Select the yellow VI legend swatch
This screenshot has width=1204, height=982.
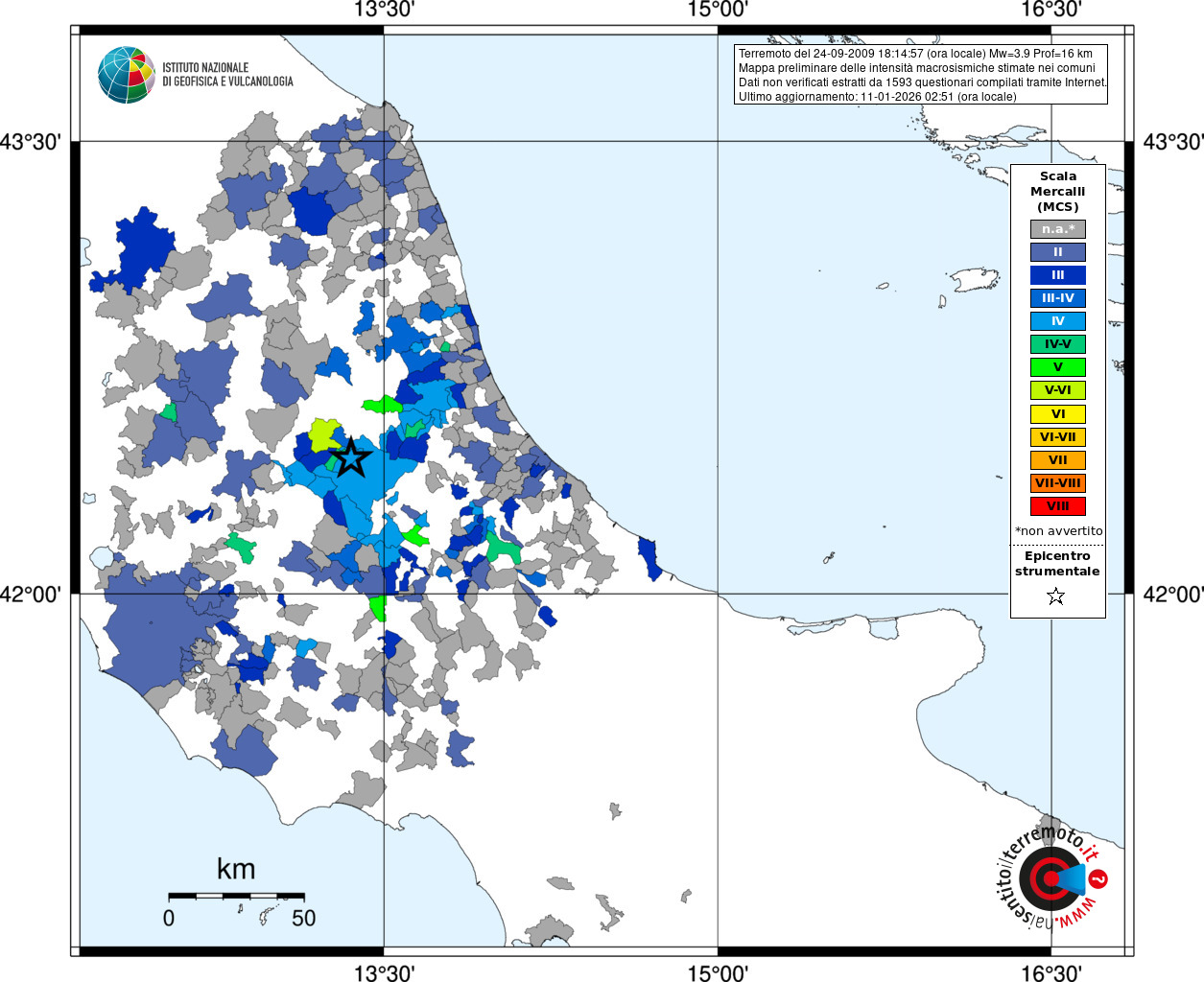(x=1058, y=414)
